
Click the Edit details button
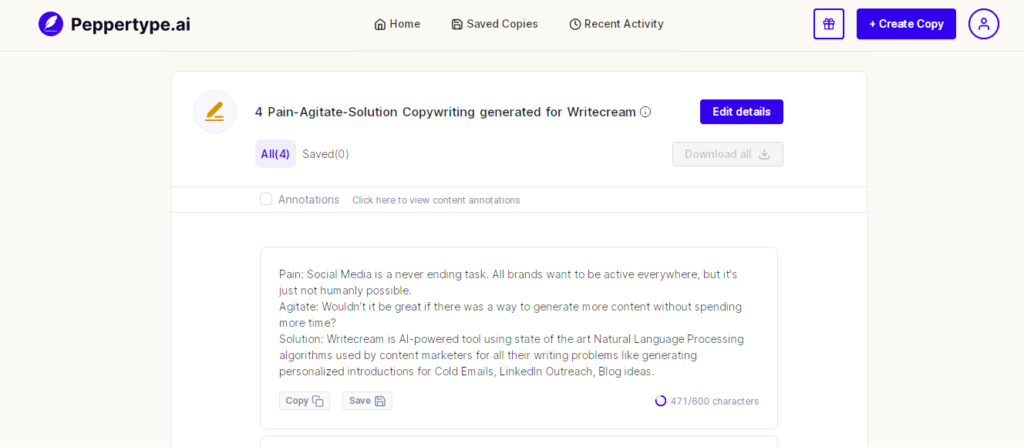tap(741, 112)
